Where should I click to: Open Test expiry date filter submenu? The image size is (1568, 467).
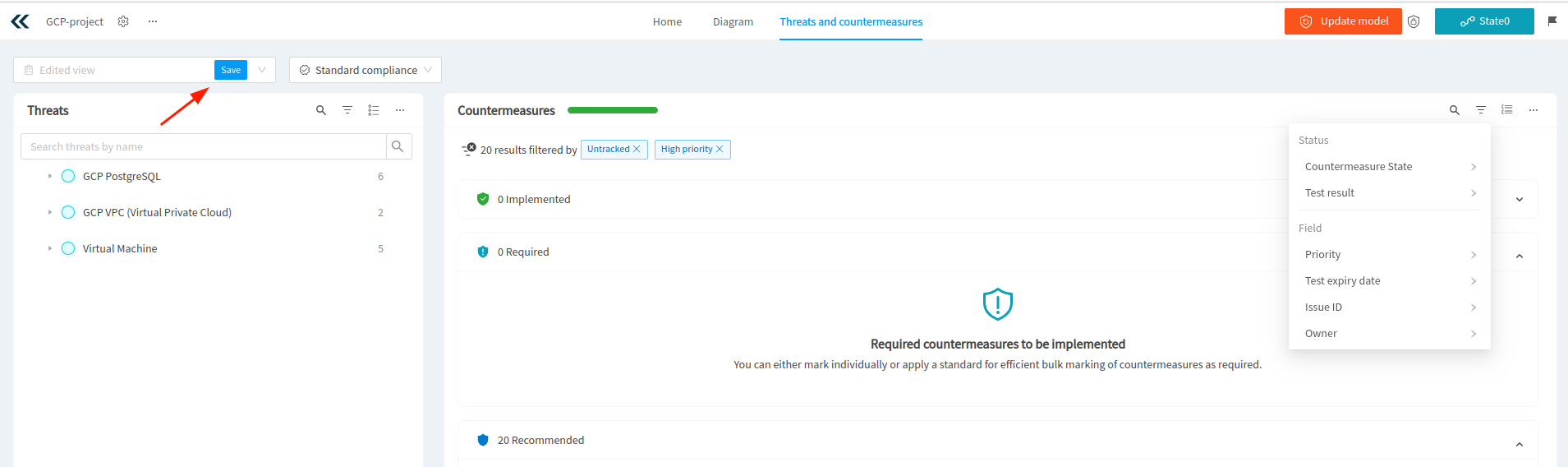(x=1390, y=280)
